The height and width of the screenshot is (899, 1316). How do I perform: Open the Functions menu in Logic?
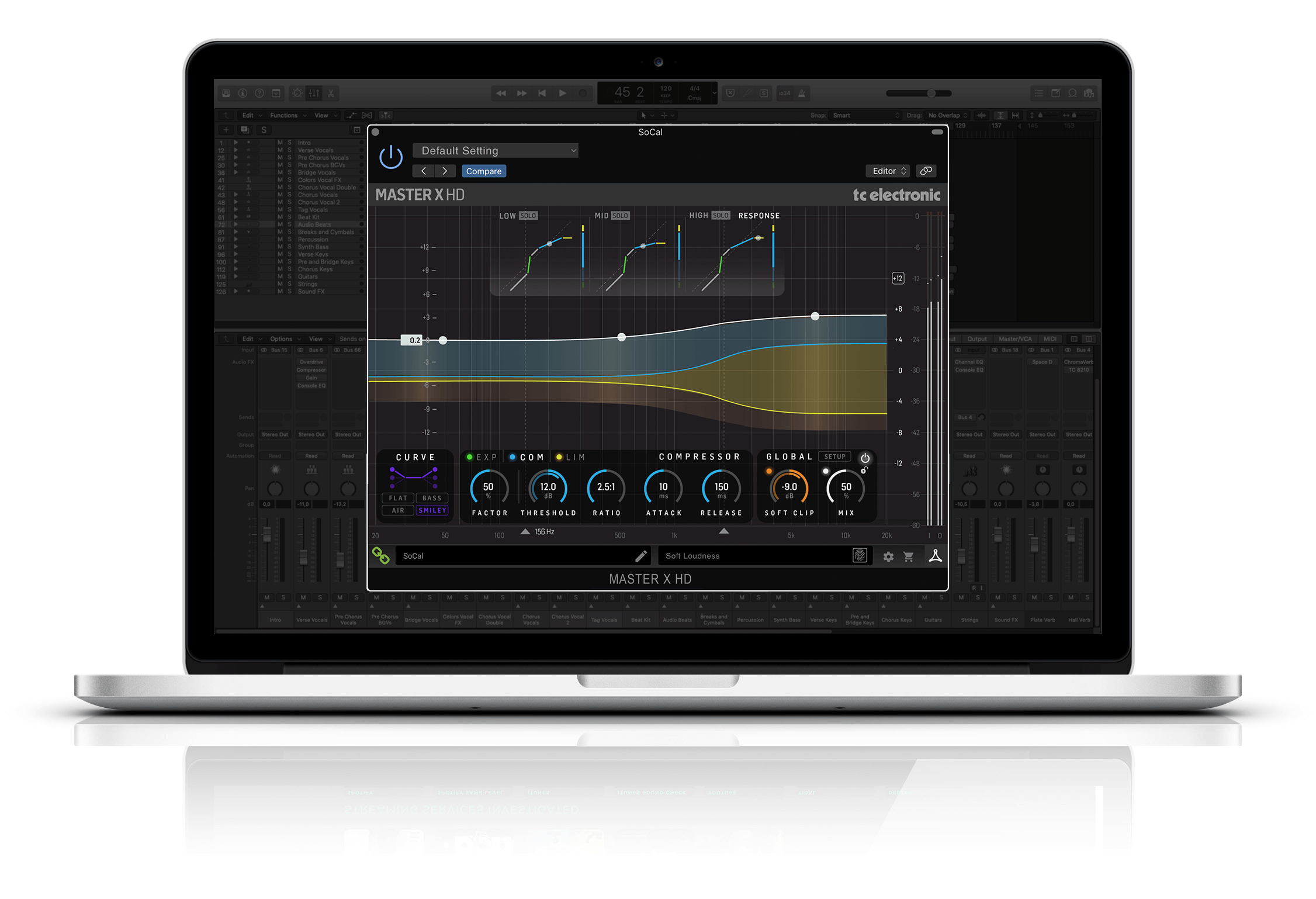288,115
